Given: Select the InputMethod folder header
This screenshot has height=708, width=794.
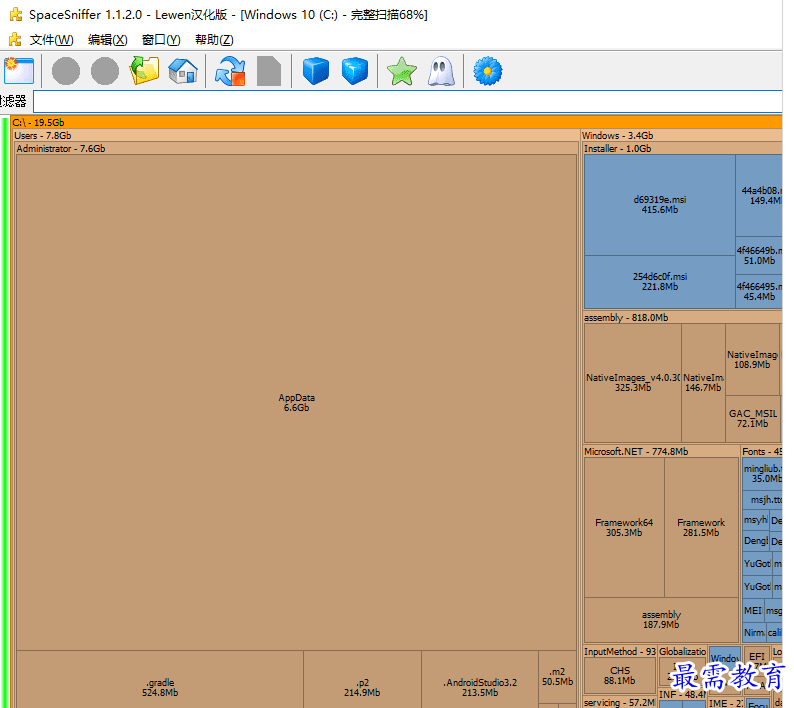Looking at the screenshot, I should coord(620,651).
